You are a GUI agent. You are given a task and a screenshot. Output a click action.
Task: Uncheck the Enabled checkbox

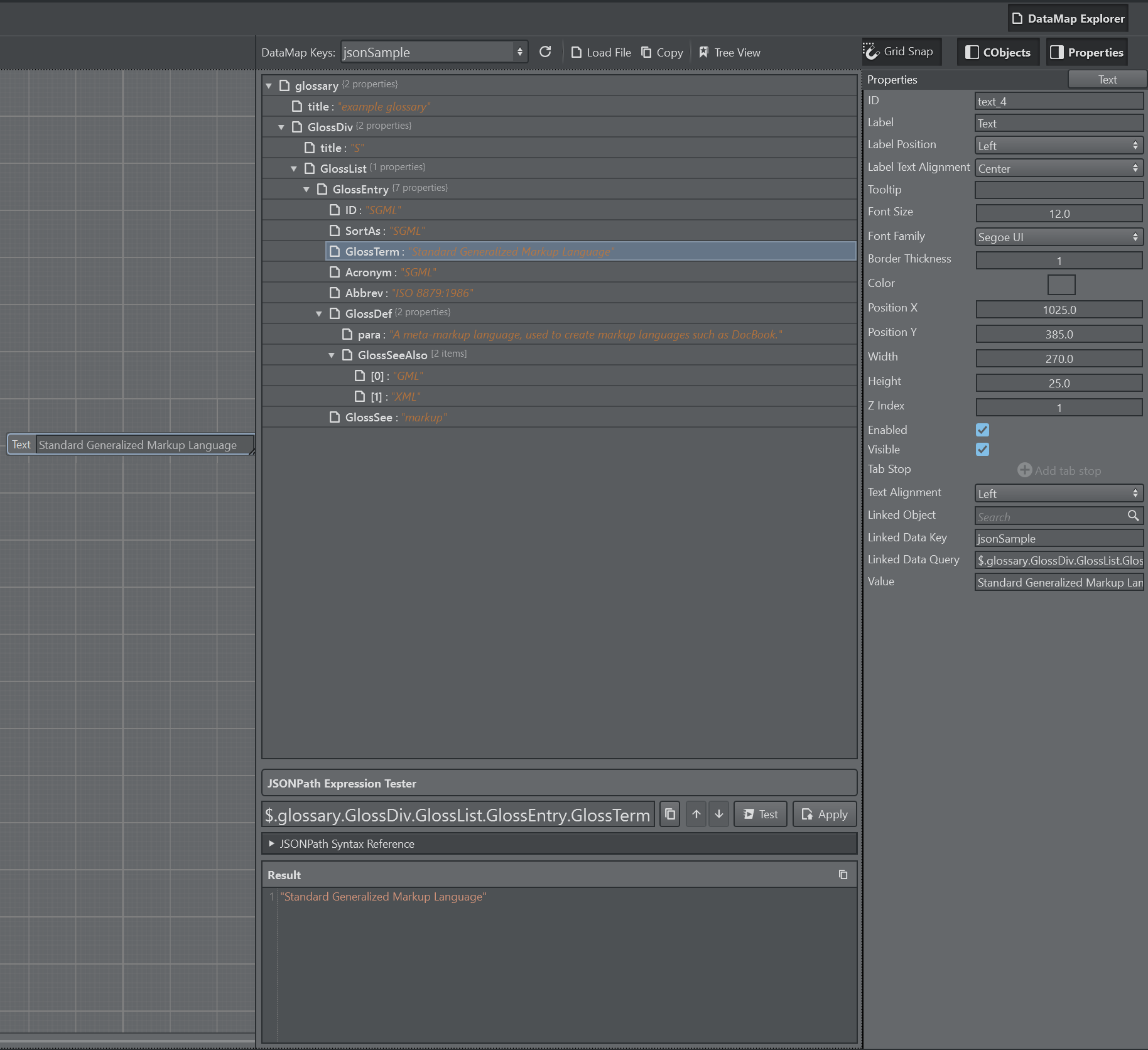[982, 430]
